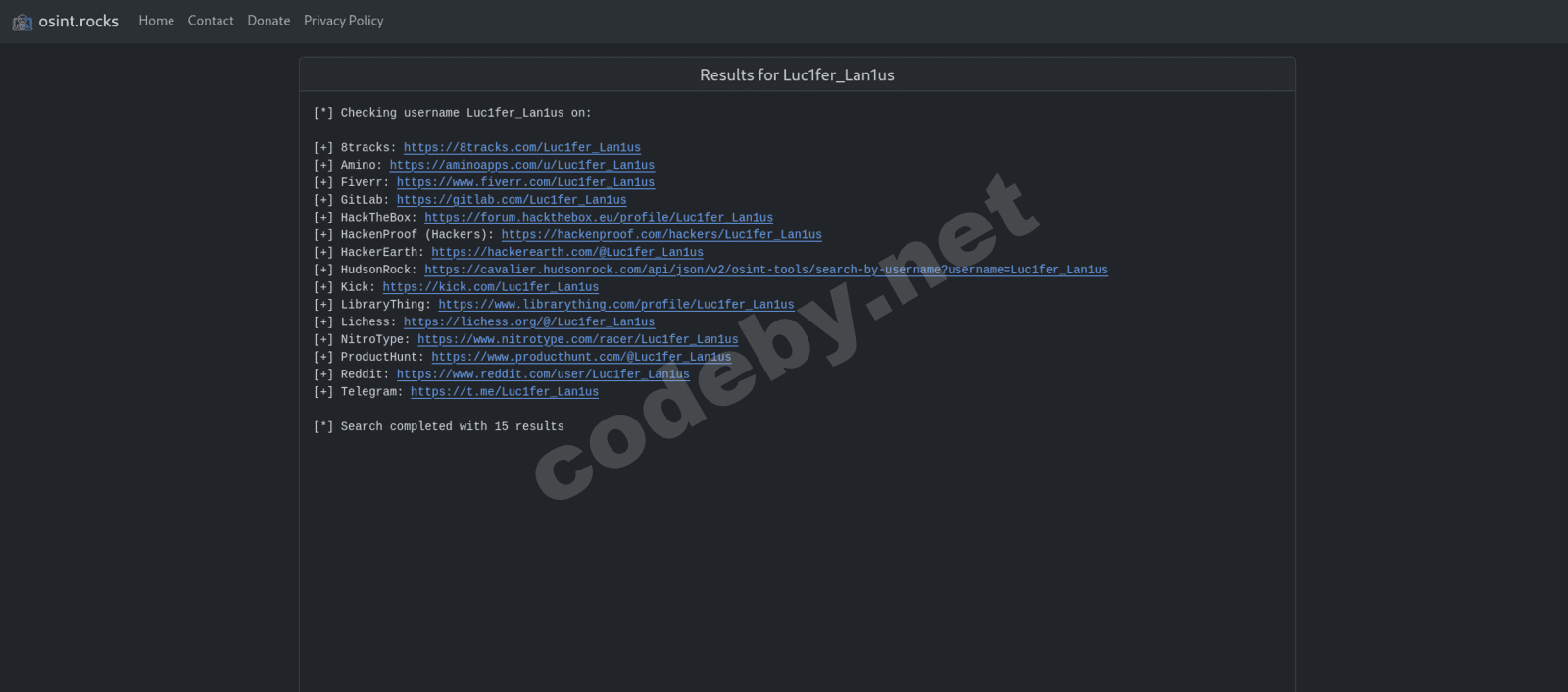Open the 8tracks profile link
The image size is (1568, 692).
[522, 148]
